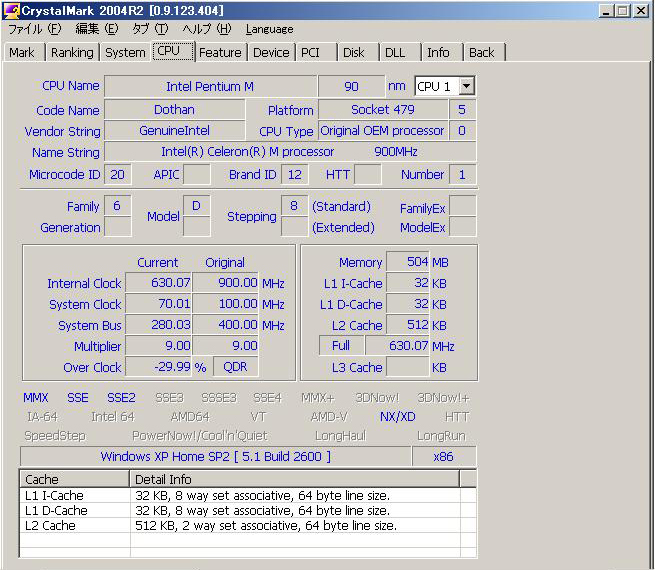This screenshot has width=655, height=570.
Task: Select the System tab
Action: (x=125, y=52)
